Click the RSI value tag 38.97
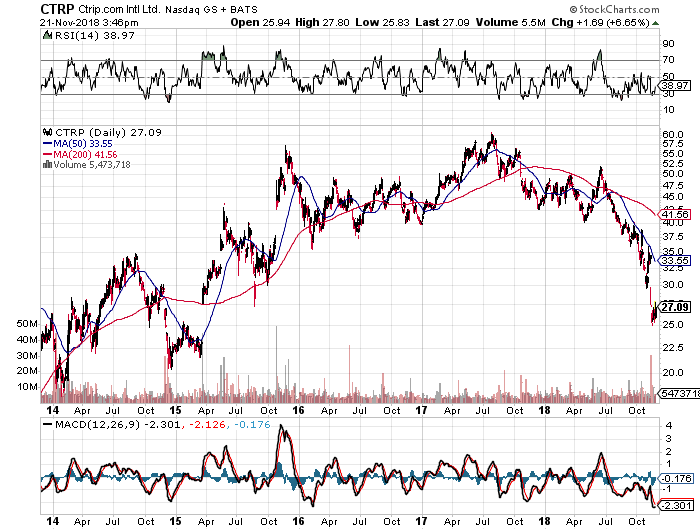 click(675, 86)
